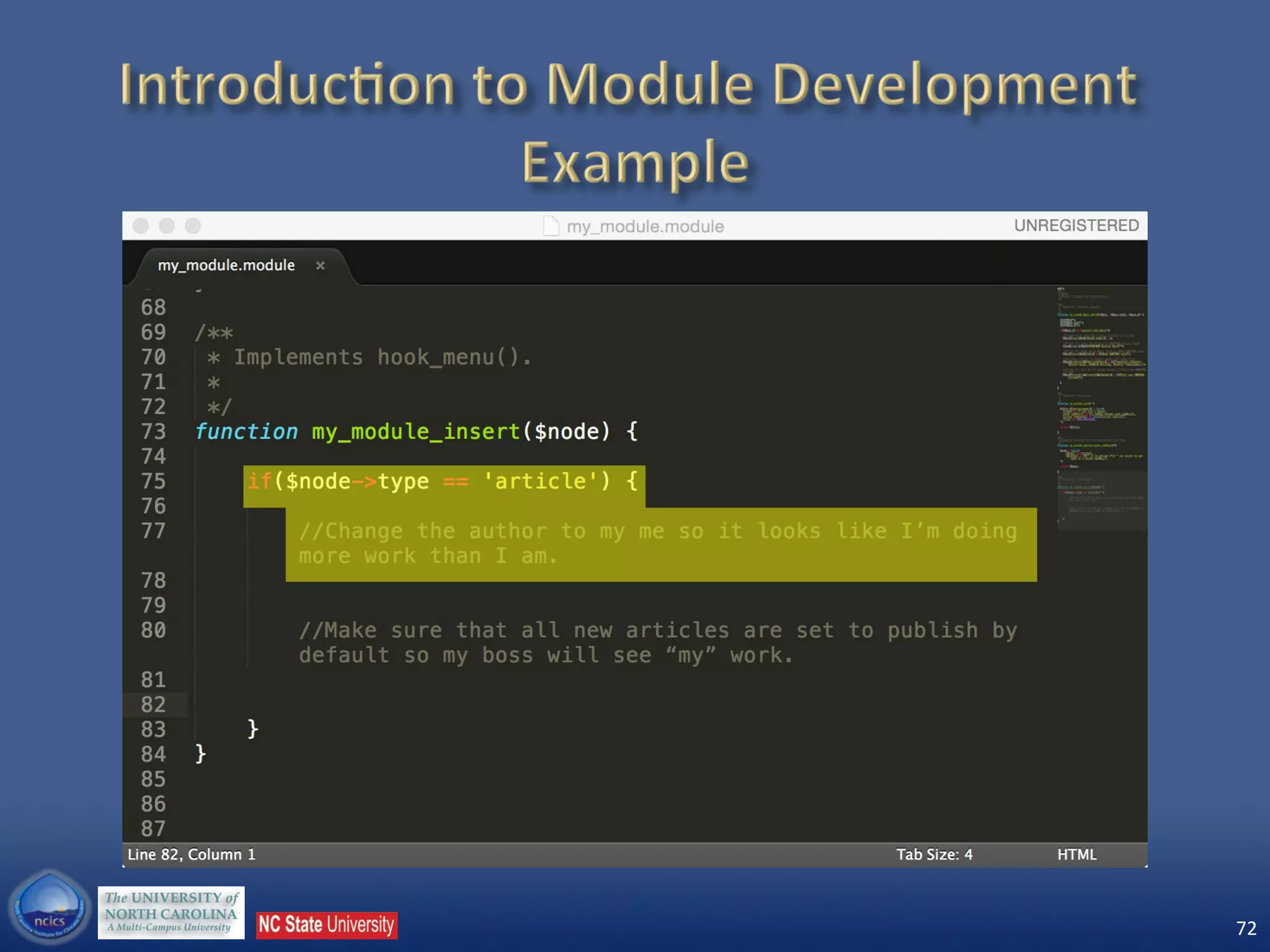
Task: Click the red close window button
Action: [x=141, y=226]
